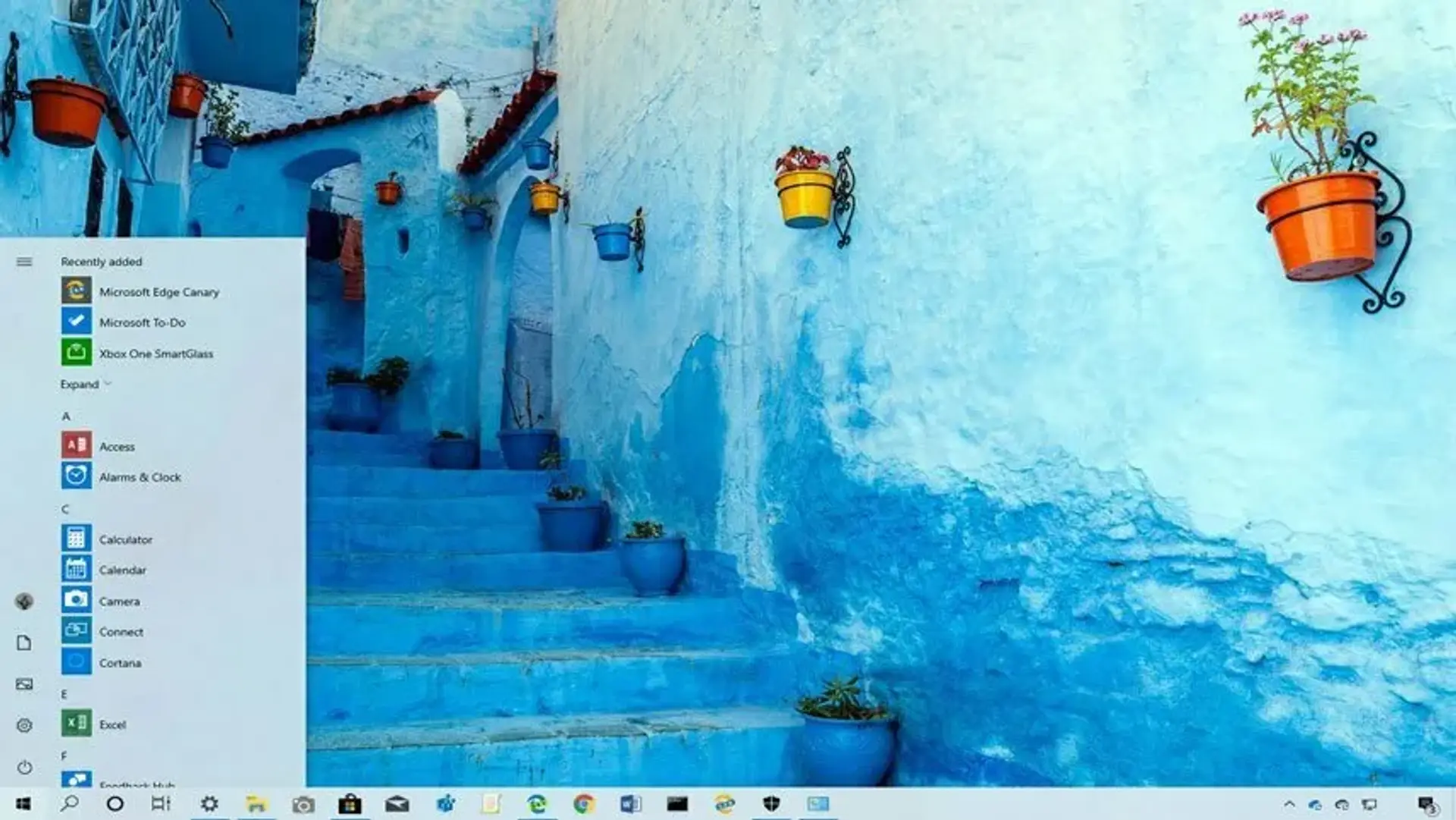1456x820 pixels.
Task: Open the black console window taskbar icon
Action: (x=677, y=803)
